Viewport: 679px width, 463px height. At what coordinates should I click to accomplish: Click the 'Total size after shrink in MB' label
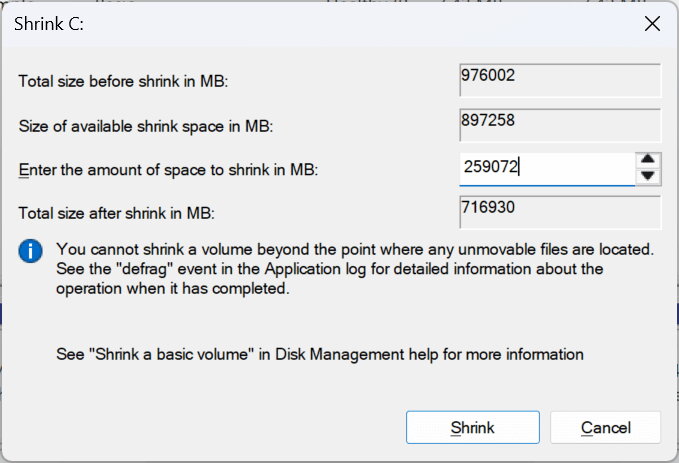(116, 213)
